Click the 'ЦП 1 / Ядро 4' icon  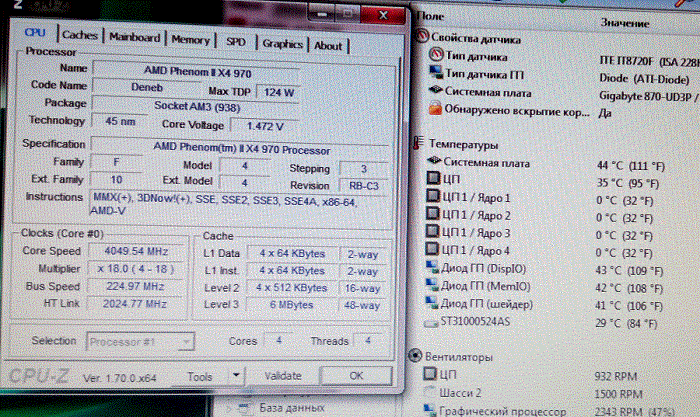[432, 248]
